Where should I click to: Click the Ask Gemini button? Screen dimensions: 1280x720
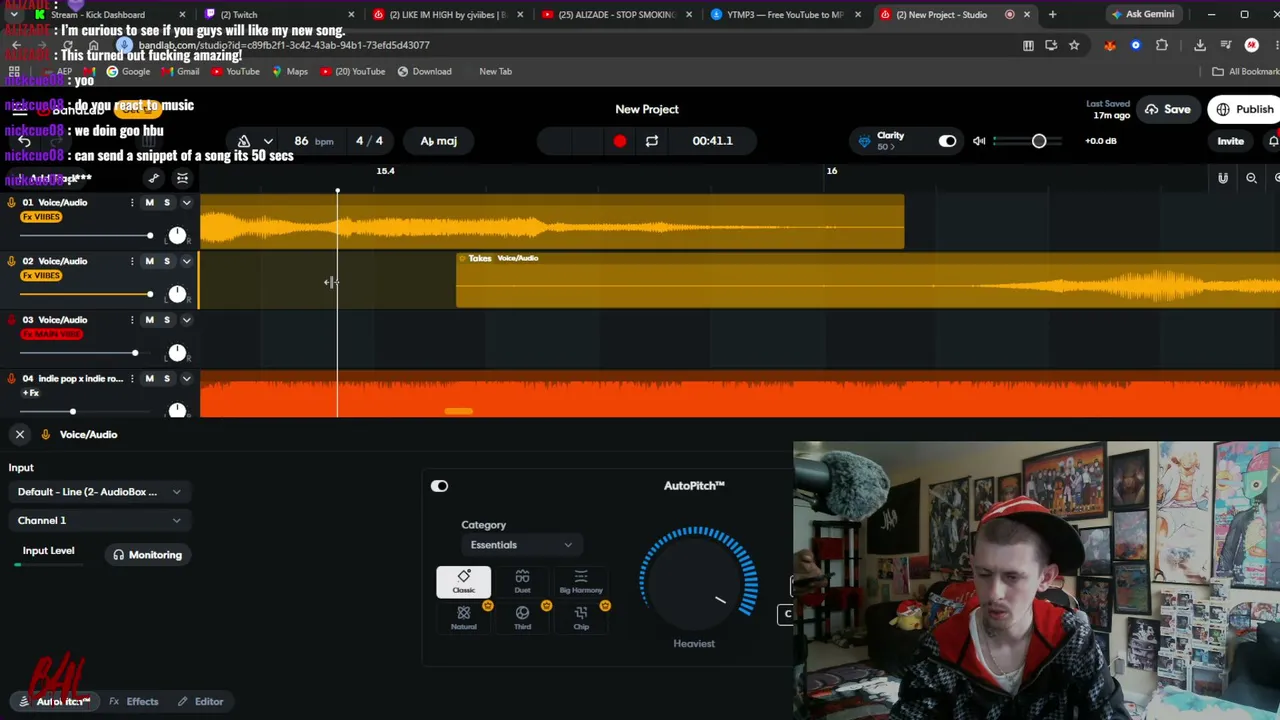1141,15
